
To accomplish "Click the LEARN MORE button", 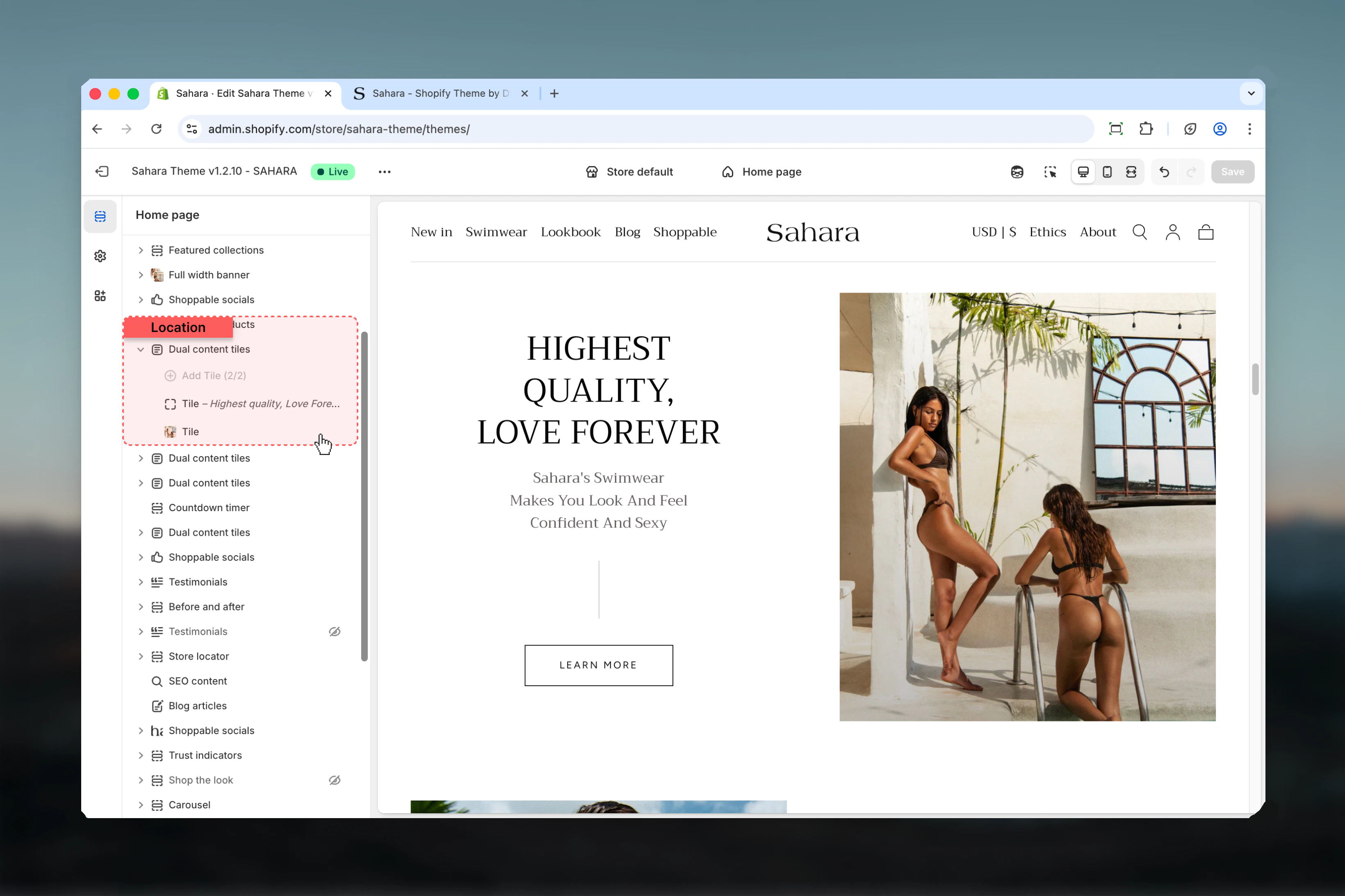I will pos(598,665).
